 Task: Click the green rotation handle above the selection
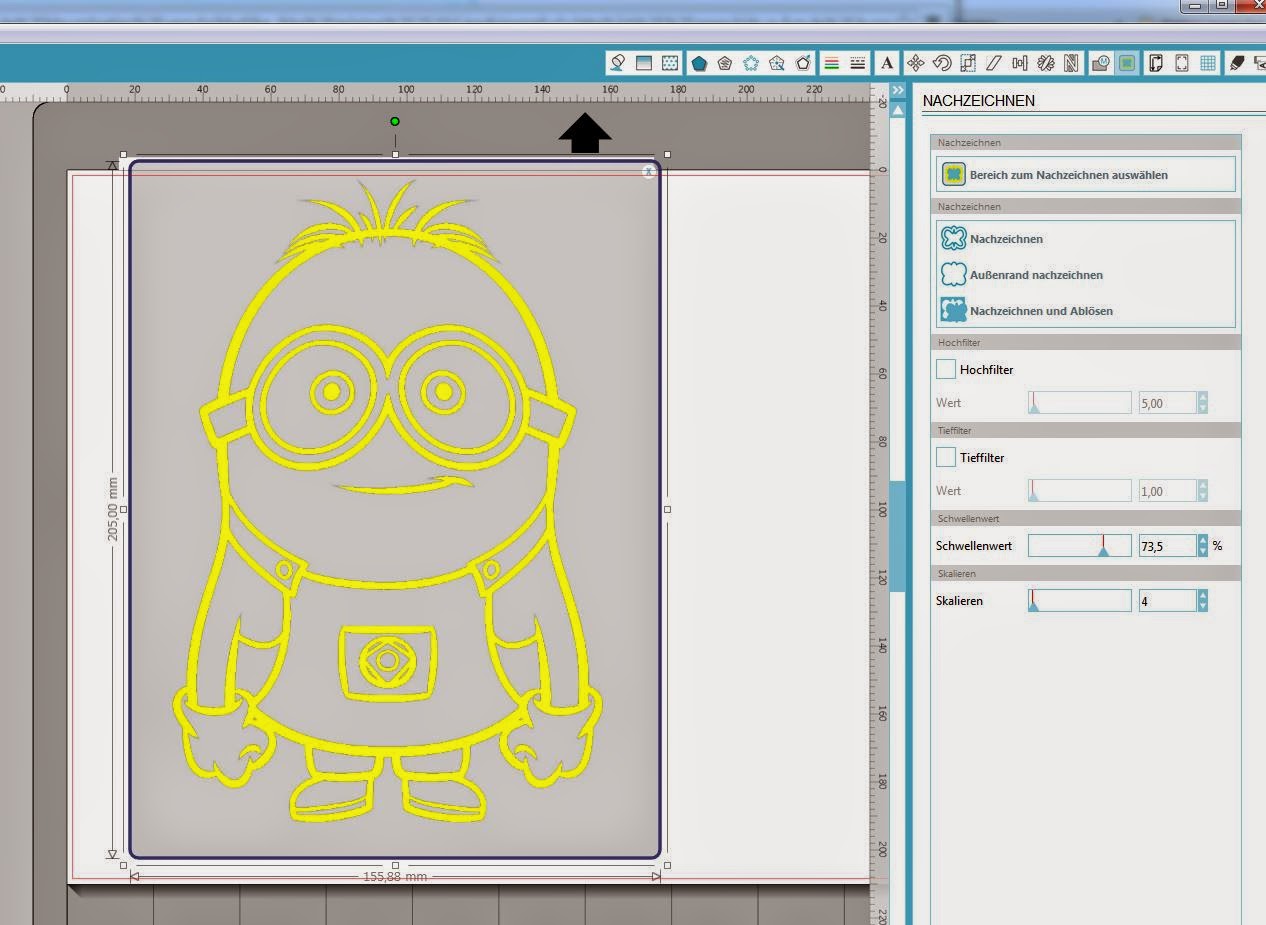(x=395, y=122)
